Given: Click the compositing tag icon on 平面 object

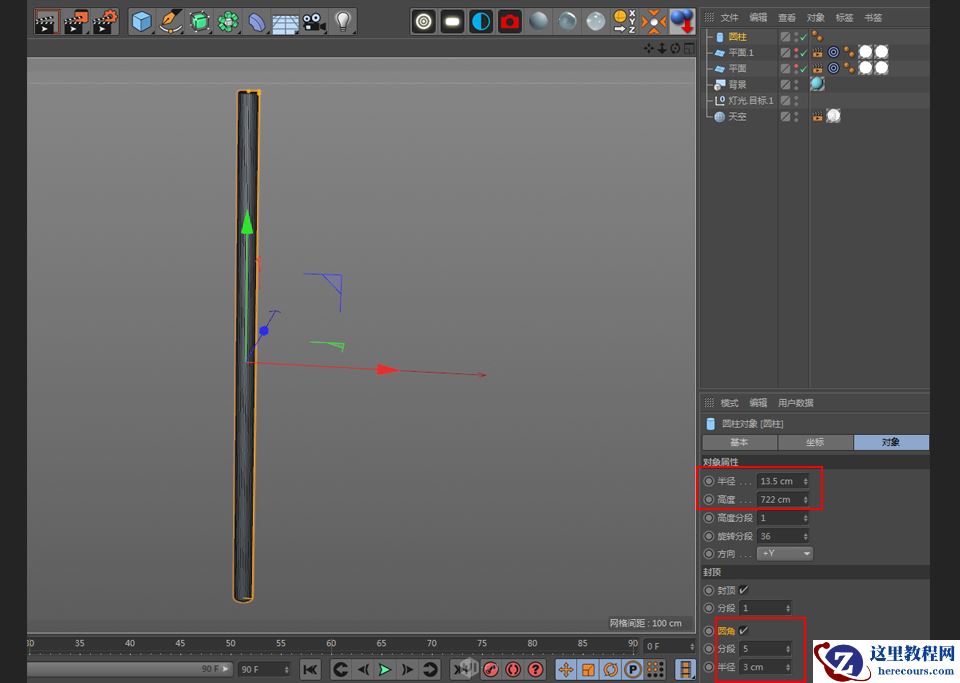Looking at the screenshot, I should tap(834, 68).
